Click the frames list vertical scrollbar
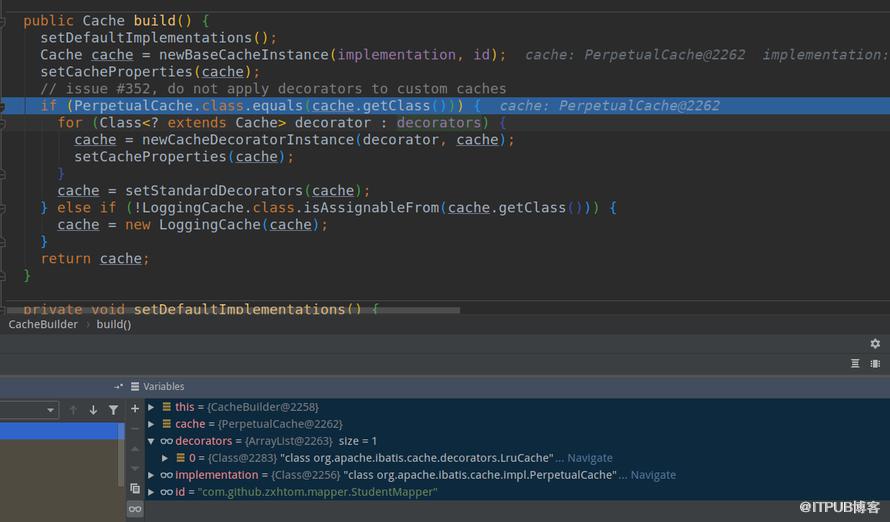 tap(121, 454)
